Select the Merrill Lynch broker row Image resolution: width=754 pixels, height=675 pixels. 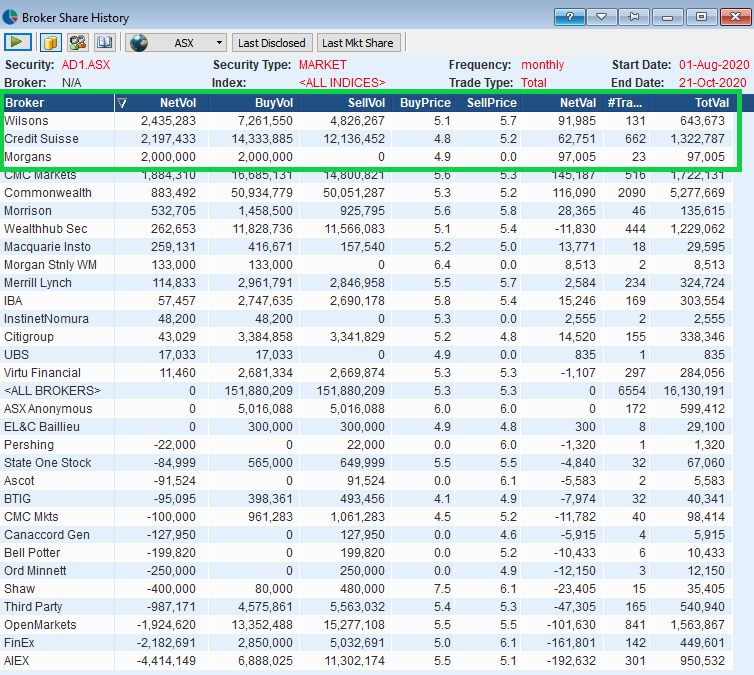pyautogui.click(x=368, y=283)
